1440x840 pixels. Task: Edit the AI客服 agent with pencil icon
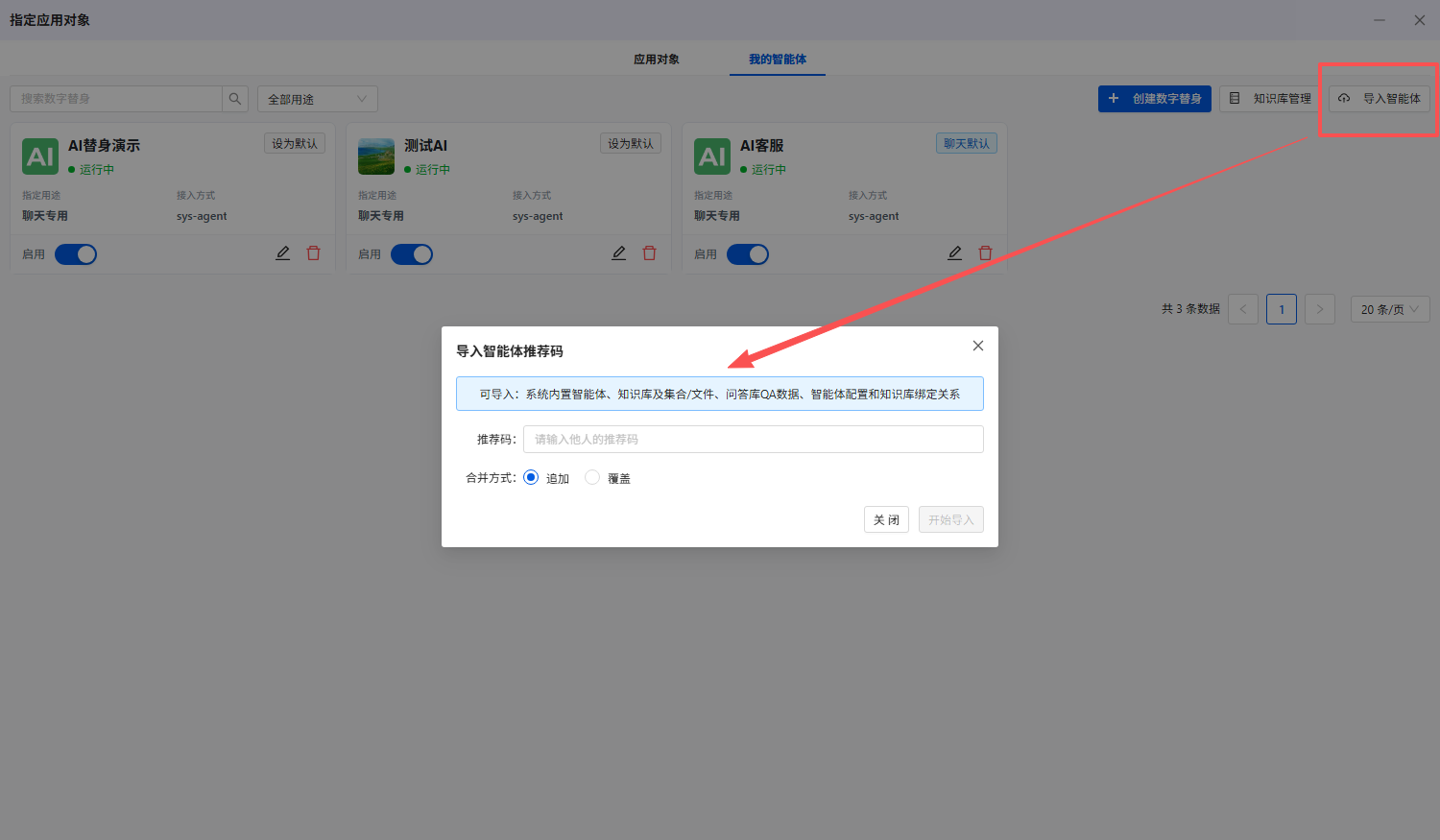tap(955, 253)
